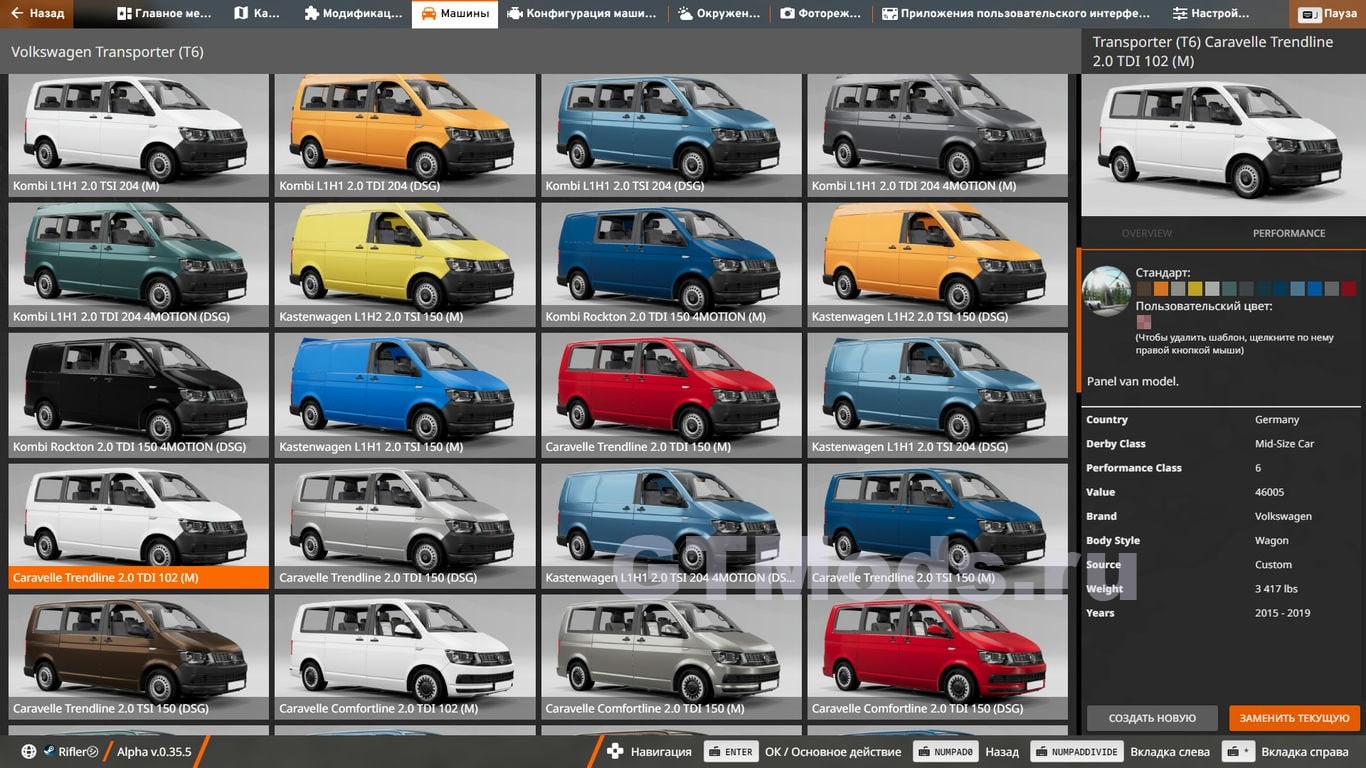This screenshot has height=768, width=1366.
Task: Choose yellow Kastenwagen L1H2 2.0 TSI 150 (M)
Action: (x=405, y=265)
